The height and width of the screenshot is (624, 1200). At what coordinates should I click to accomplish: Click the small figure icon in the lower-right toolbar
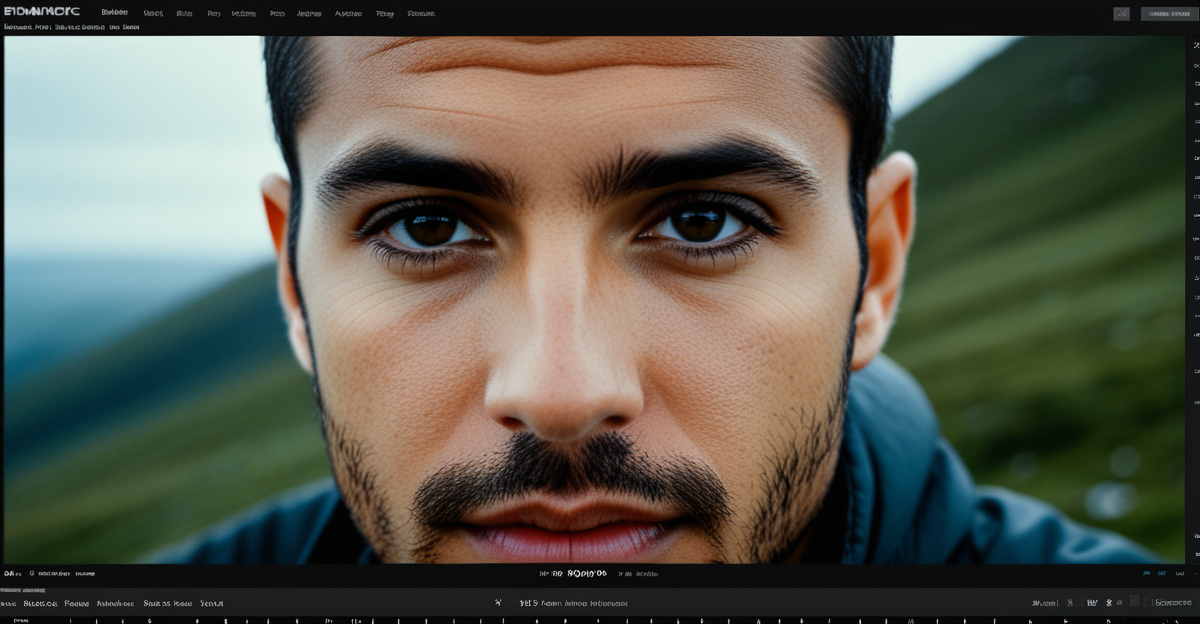pos(1107,603)
